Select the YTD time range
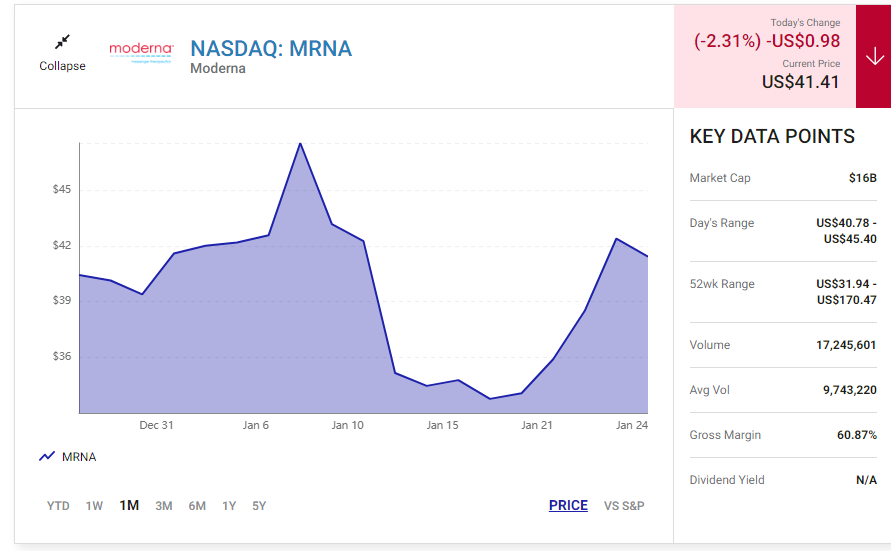 pos(58,506)
